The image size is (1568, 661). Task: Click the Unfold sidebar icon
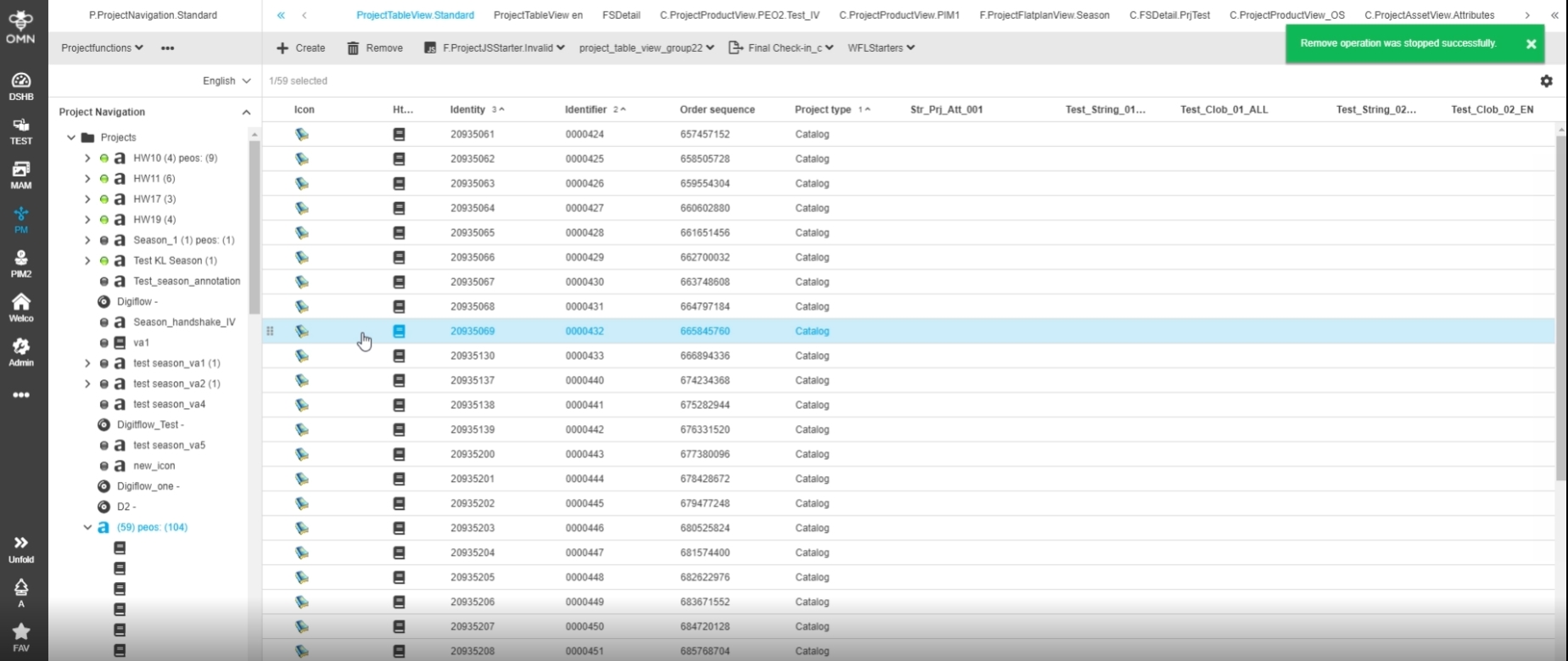point(21,548)
